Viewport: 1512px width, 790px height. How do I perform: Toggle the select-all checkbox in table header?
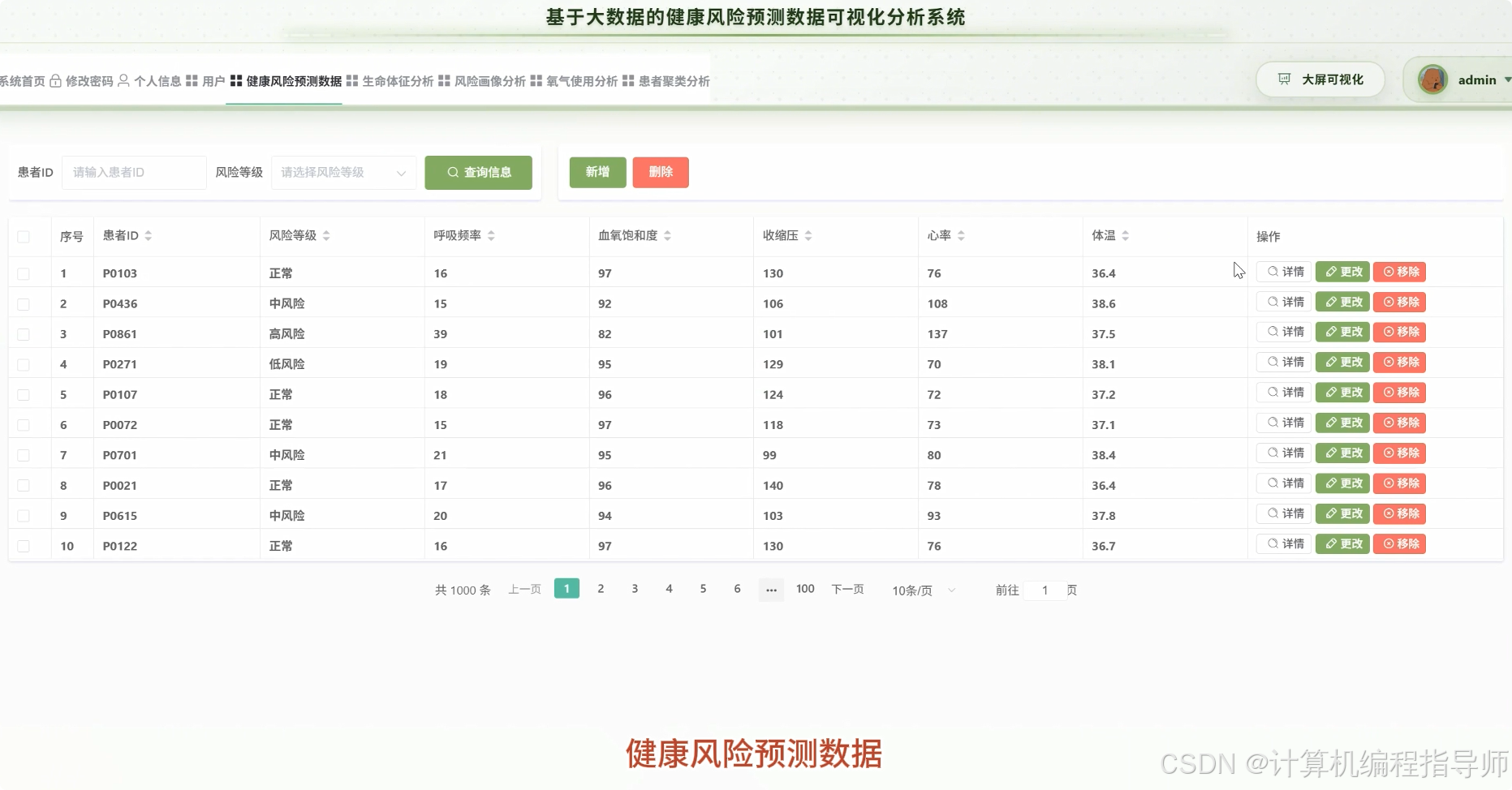tap(24, 236)
